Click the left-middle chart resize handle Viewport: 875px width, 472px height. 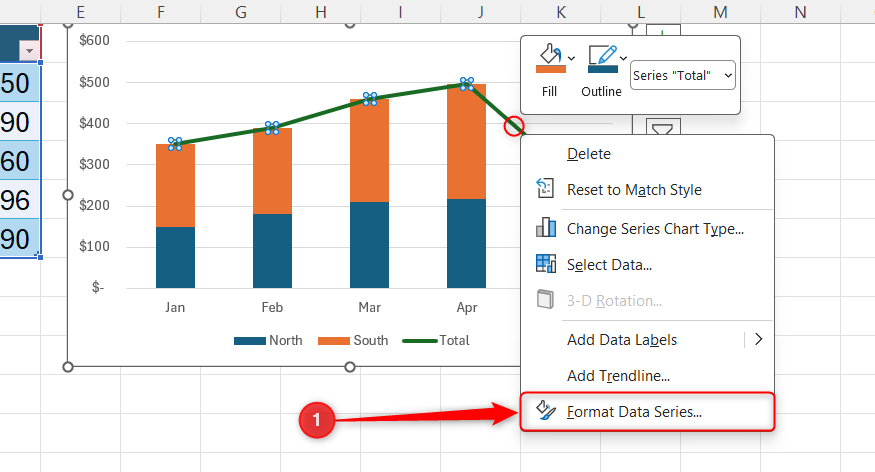click(x=68, y=195)
